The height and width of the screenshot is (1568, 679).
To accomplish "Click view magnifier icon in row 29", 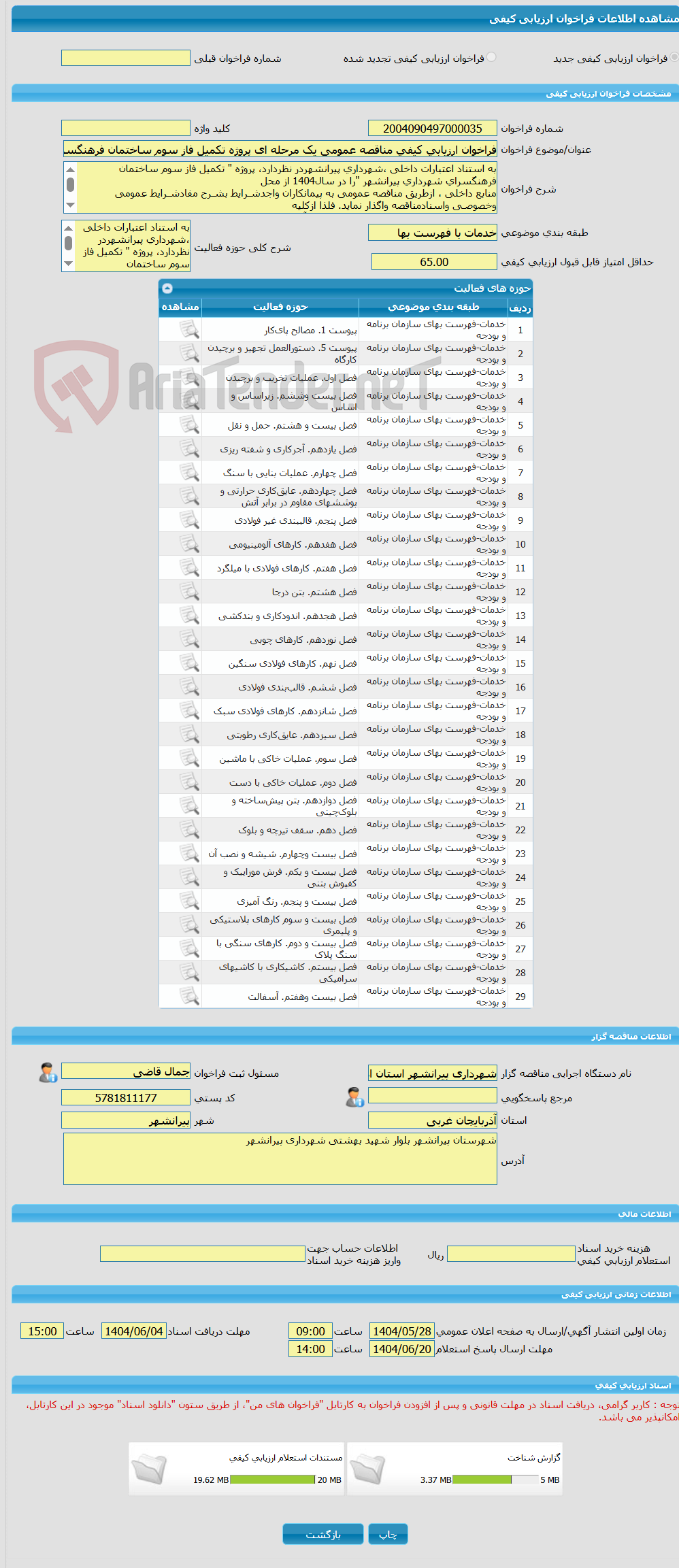I will click(188, 997).
